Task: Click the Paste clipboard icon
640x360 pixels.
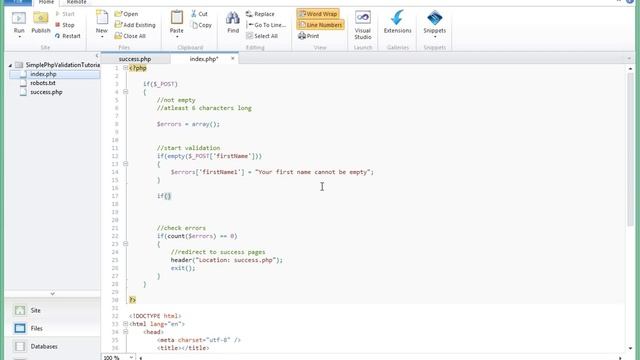Action: click(x=177, y=18)
